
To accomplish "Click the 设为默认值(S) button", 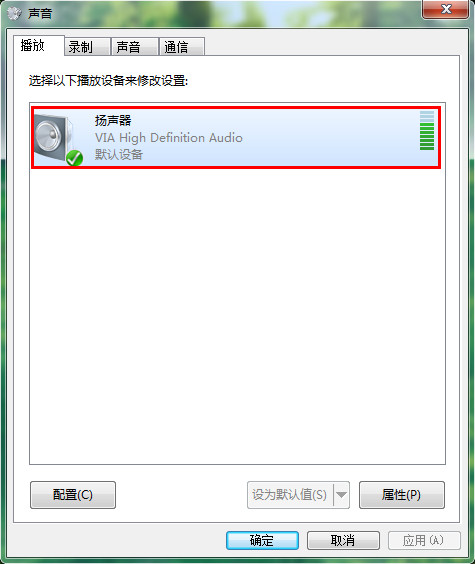I will coord(290,495).
